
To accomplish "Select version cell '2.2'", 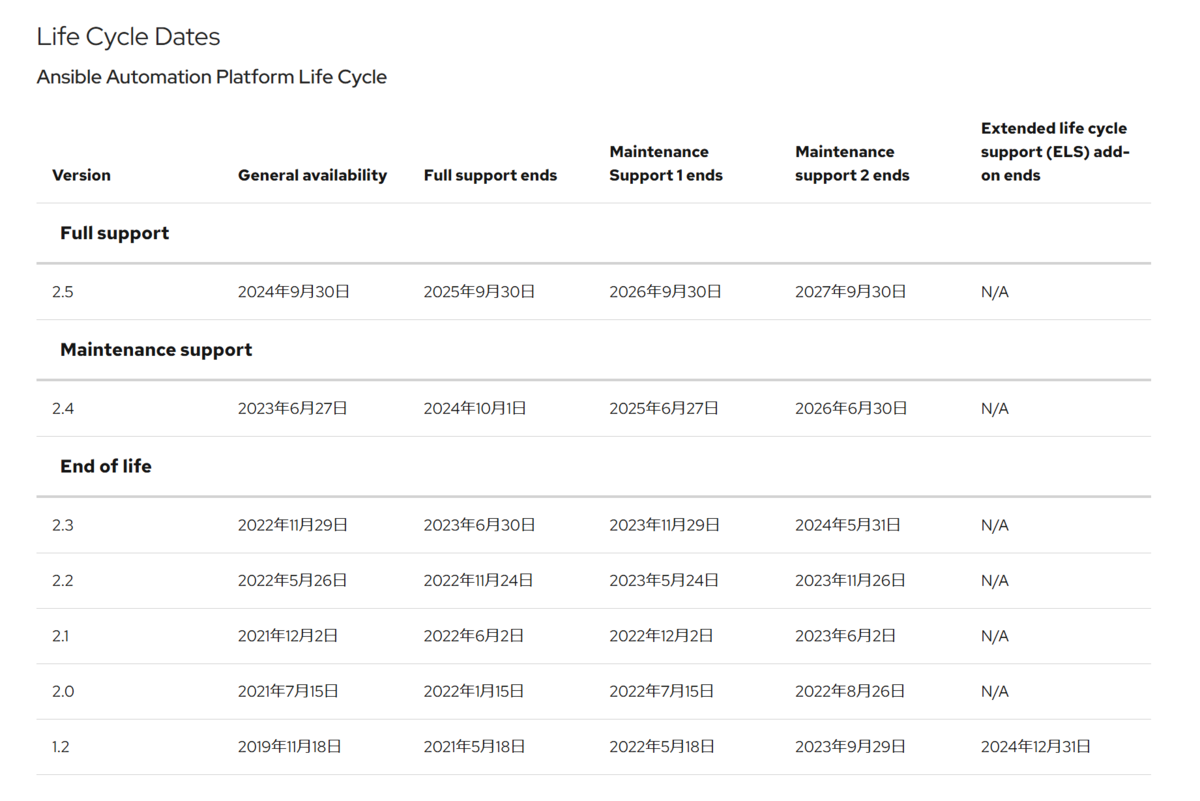I will tap(63, 580).
